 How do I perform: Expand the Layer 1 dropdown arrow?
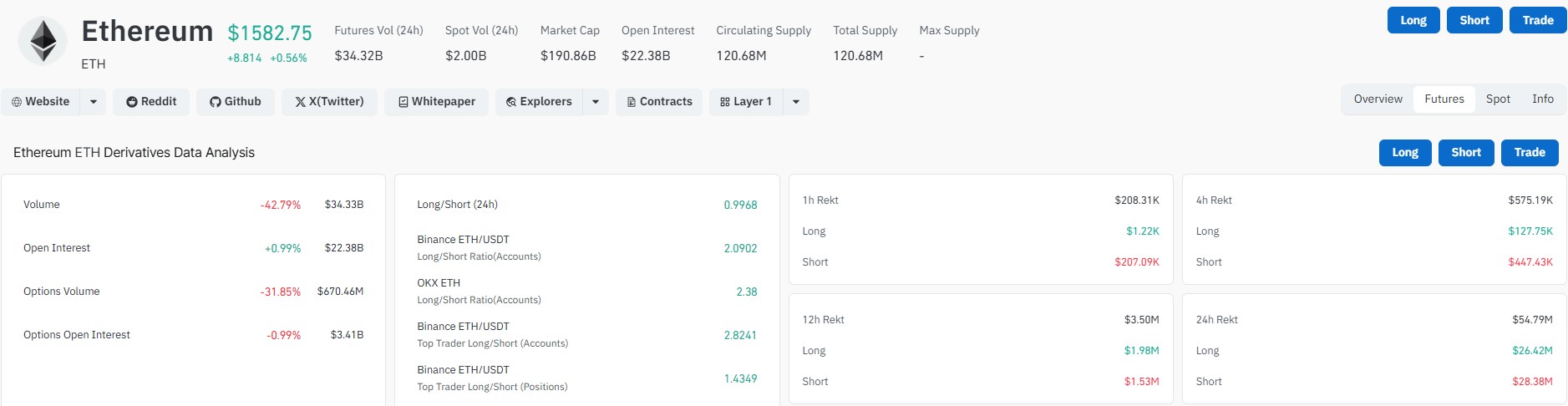point(796,102)
